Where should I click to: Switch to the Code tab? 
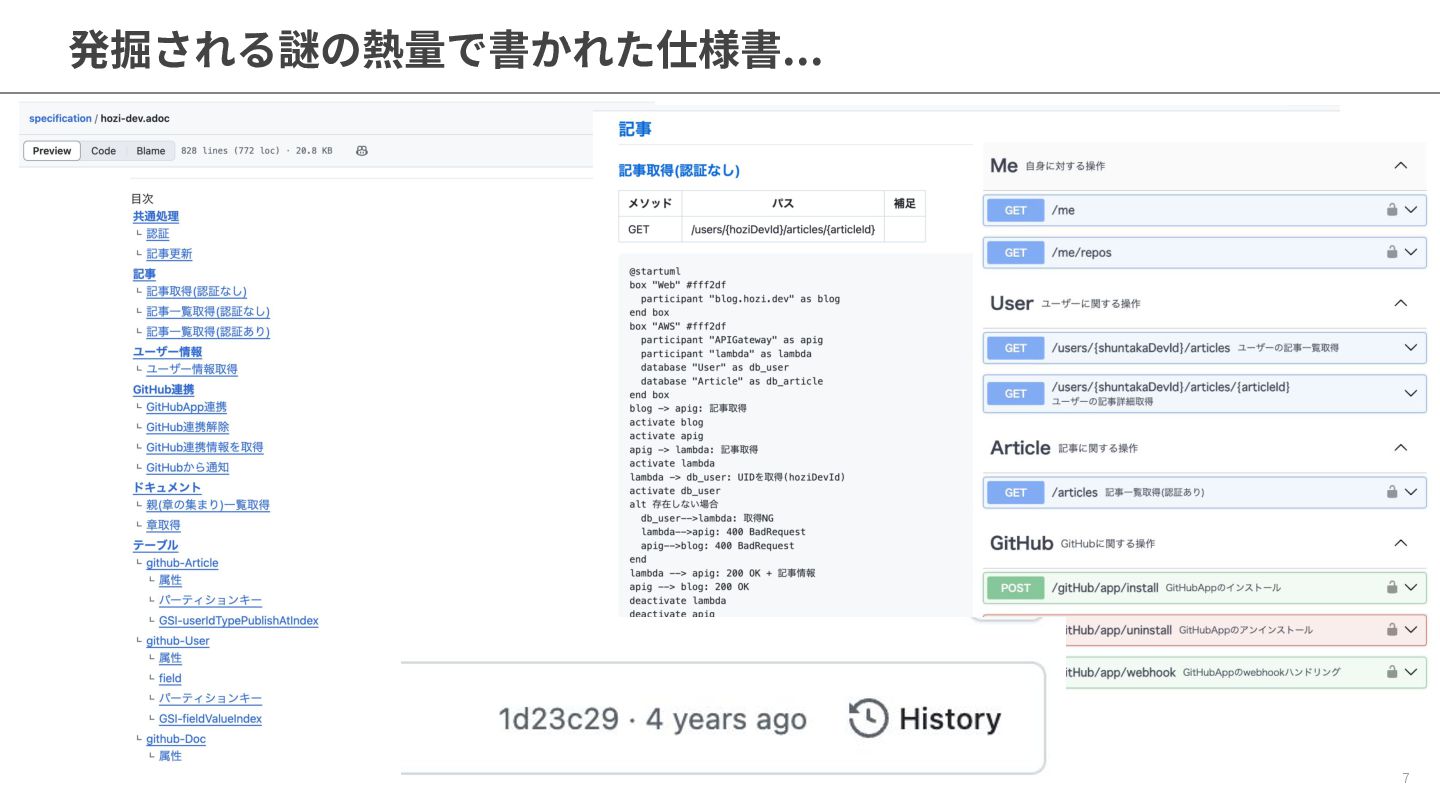coord(103,151)
